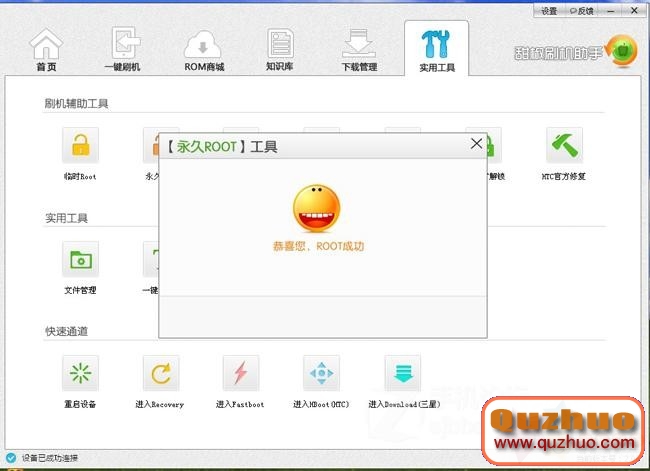Open the 首页 home tab

click(x=46, y=50)
